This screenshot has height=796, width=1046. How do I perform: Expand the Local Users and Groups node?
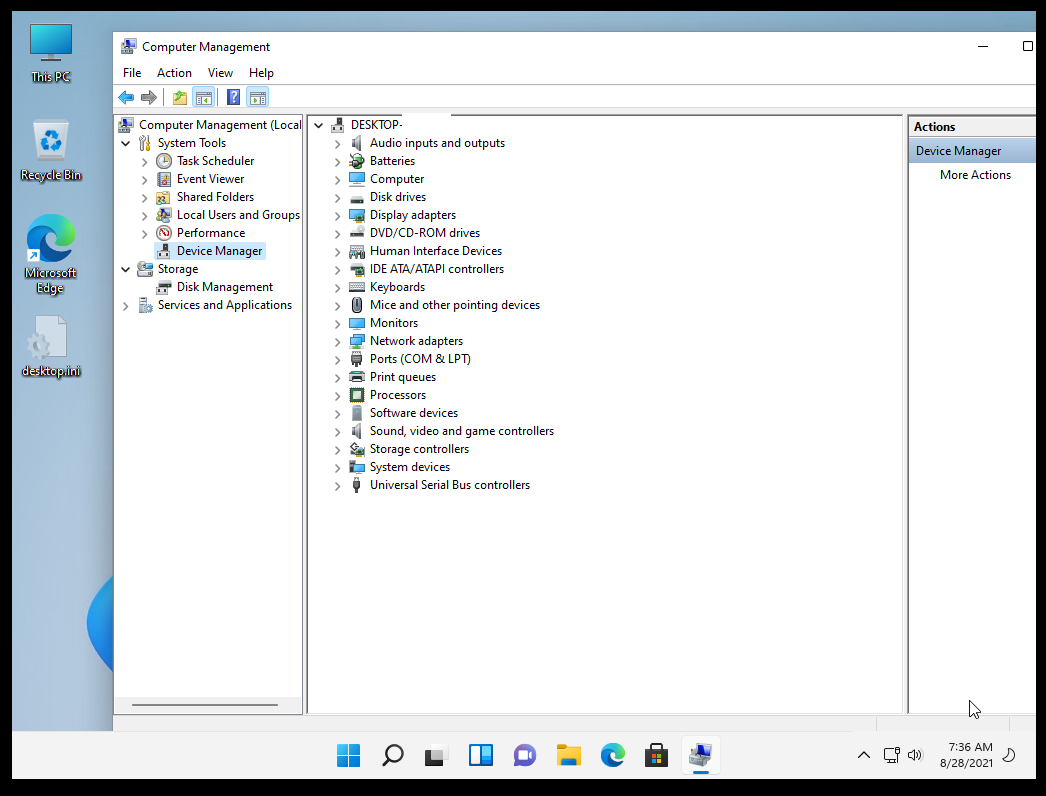pos(145,216)
